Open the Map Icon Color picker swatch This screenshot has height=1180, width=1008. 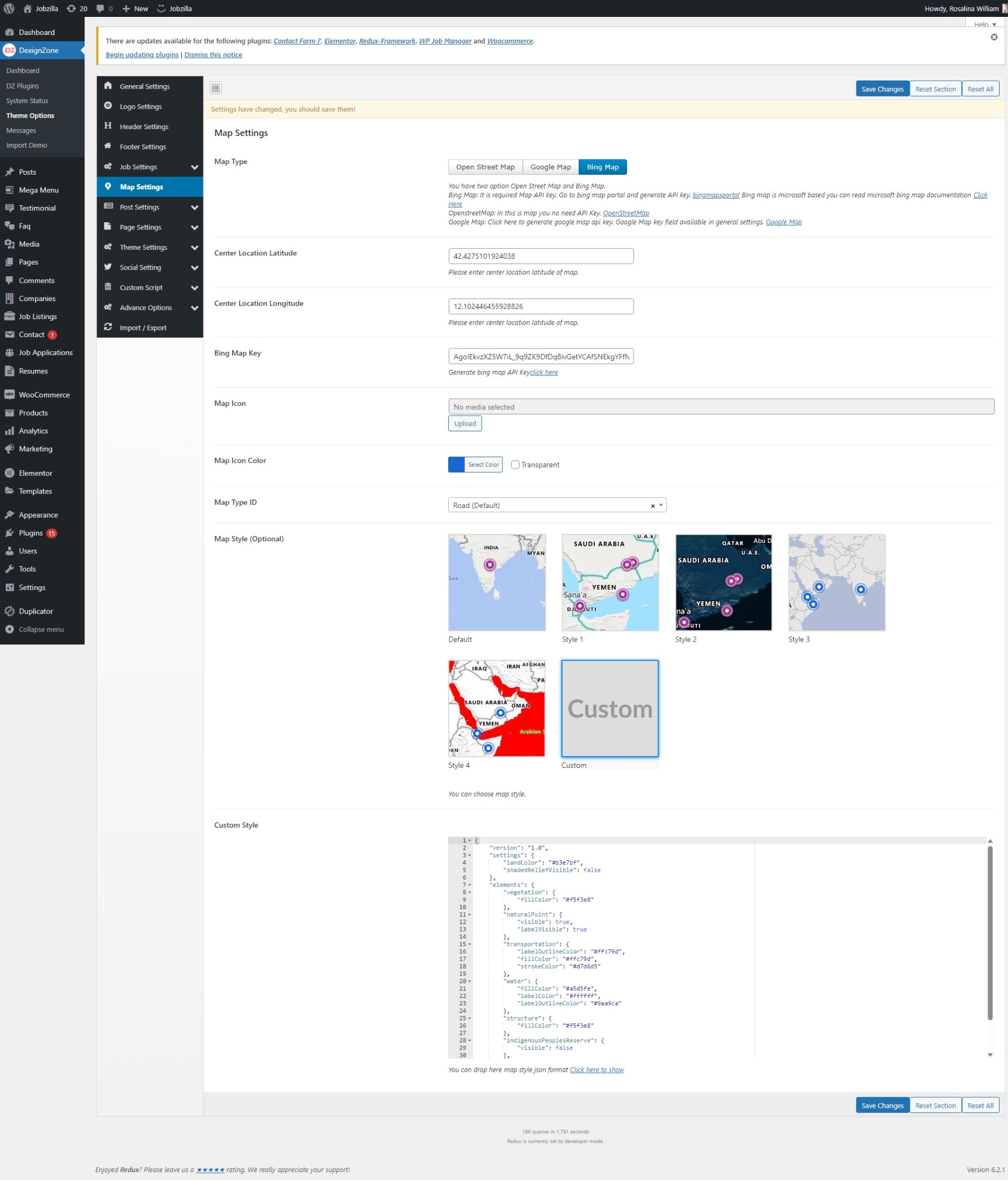point(456,465)
